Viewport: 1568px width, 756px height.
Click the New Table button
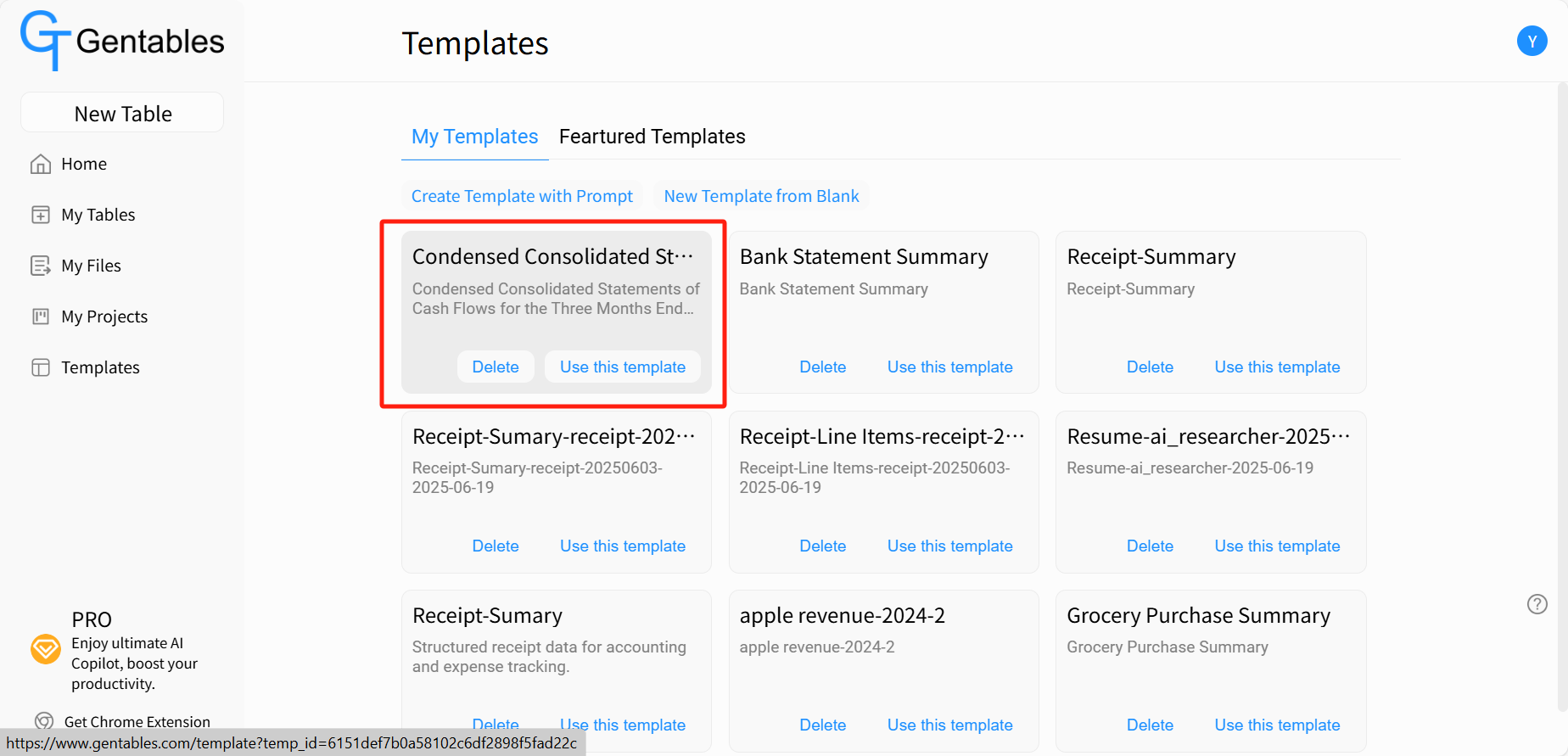(122, 113)
